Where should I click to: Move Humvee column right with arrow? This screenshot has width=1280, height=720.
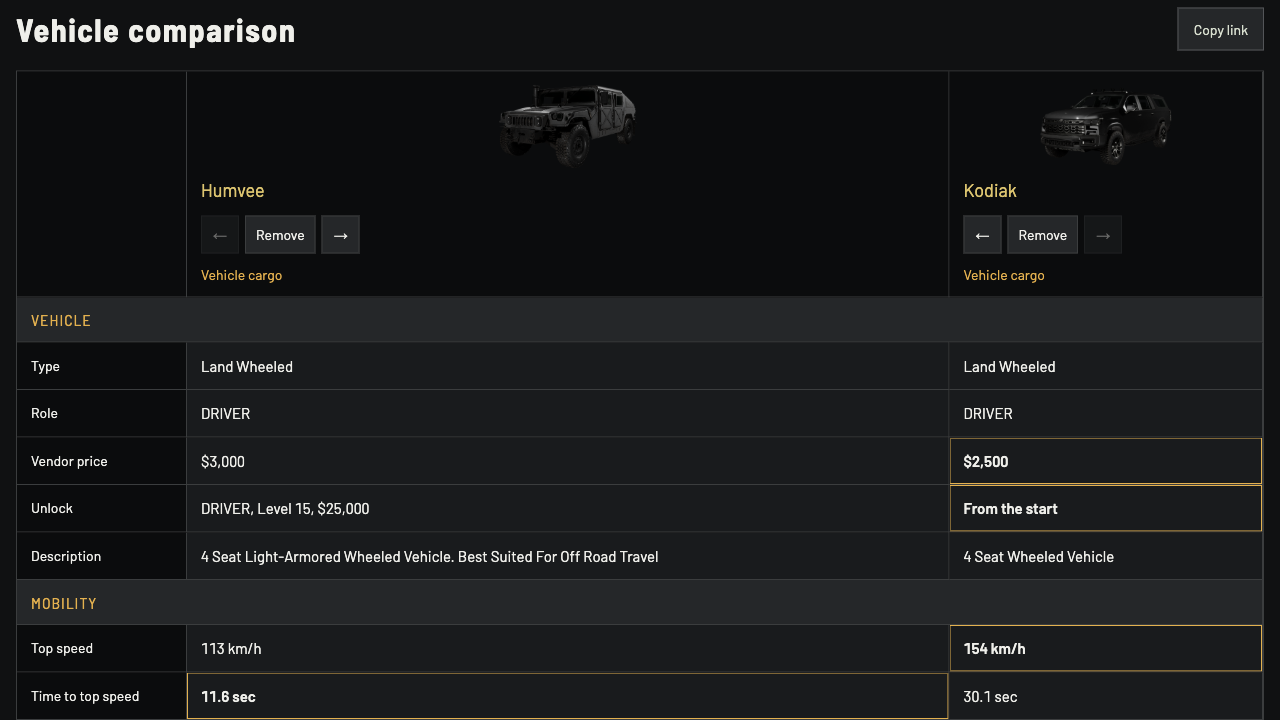[340, 235]
